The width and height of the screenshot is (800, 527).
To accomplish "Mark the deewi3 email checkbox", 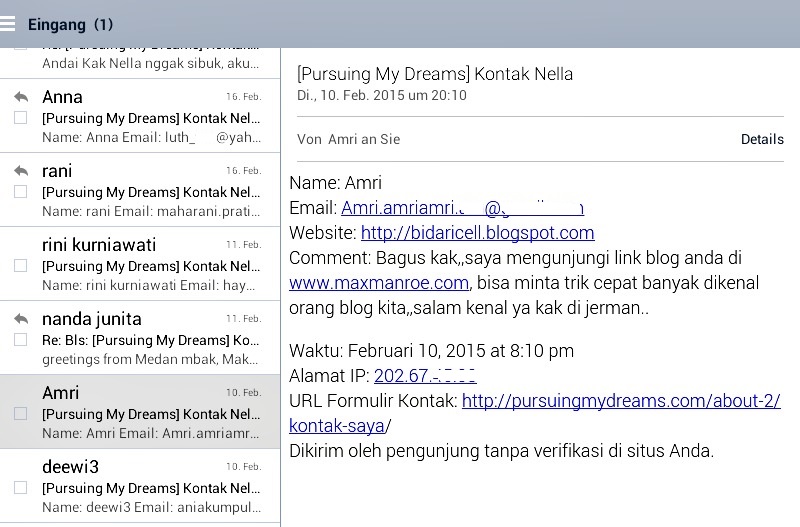I will tap(20, 488).
